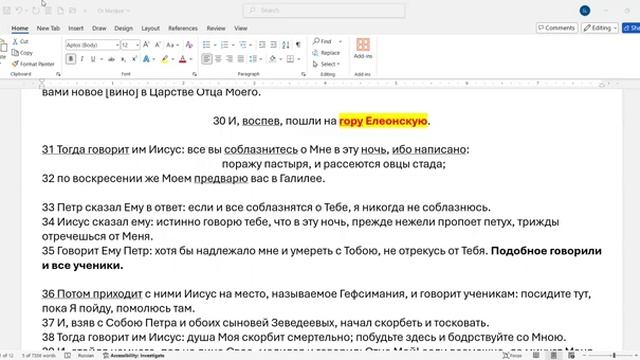This screenshot has width=640, height=360.
Task: Check Accessibility: Investigate in status bar
Action: 133,356
